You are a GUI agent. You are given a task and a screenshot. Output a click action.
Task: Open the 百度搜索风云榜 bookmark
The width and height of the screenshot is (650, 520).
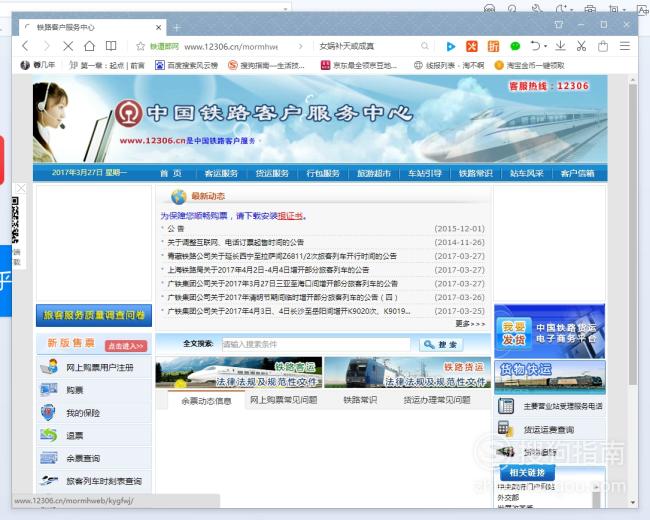(186, 65)
